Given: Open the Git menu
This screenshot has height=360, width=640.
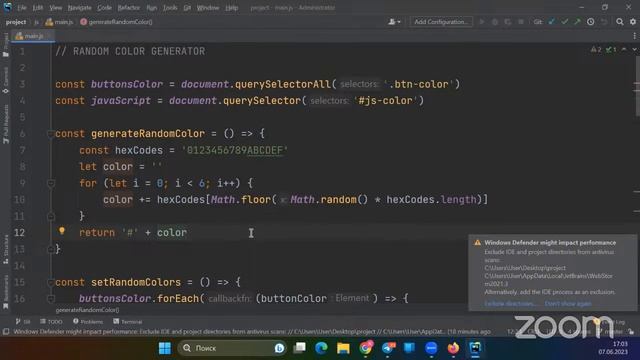Looking at the screenshot, I should (x=187, y=8).
